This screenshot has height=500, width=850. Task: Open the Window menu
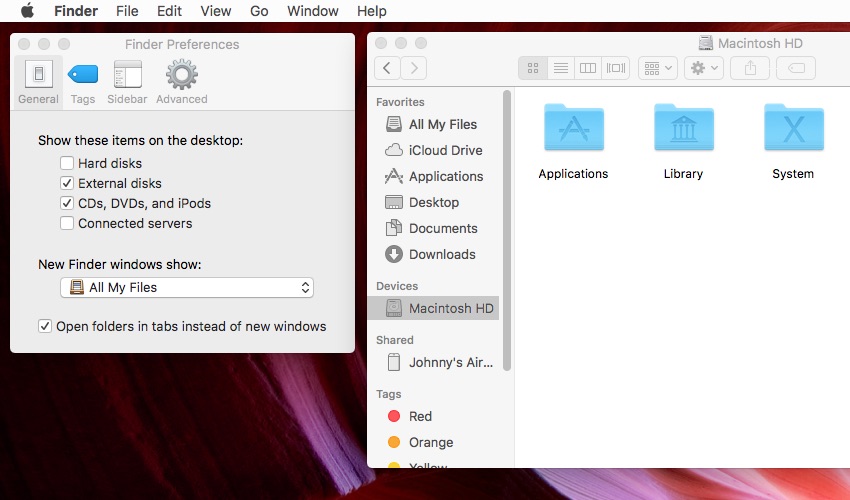[x=313, y=11]
